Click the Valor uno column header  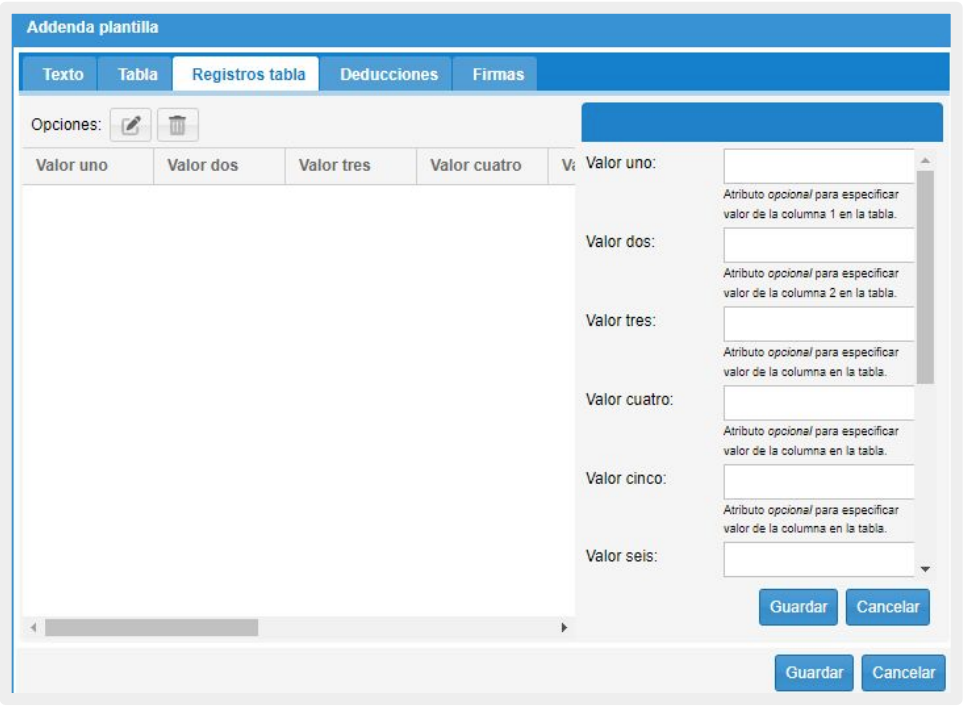tap(72, 166)
